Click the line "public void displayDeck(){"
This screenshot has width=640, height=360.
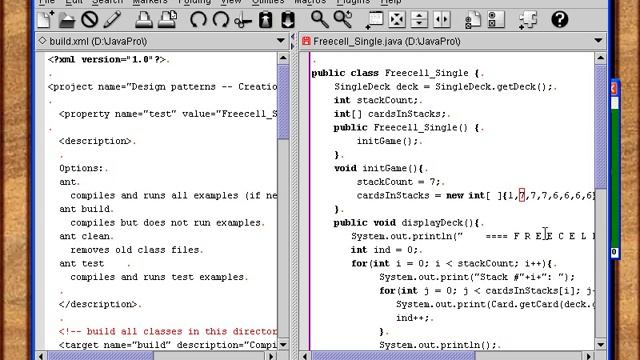point(406,222)
